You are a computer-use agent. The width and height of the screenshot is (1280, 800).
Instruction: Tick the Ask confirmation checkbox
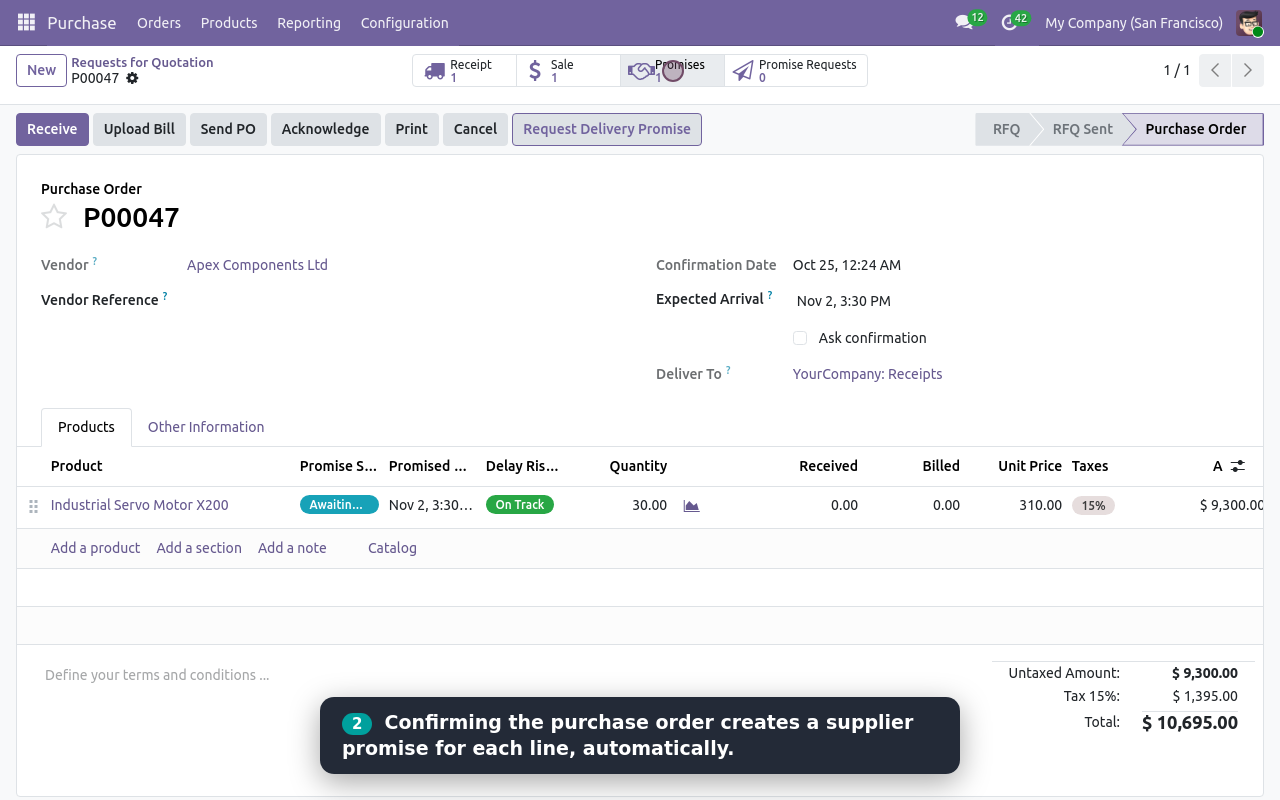pos(800,338)
